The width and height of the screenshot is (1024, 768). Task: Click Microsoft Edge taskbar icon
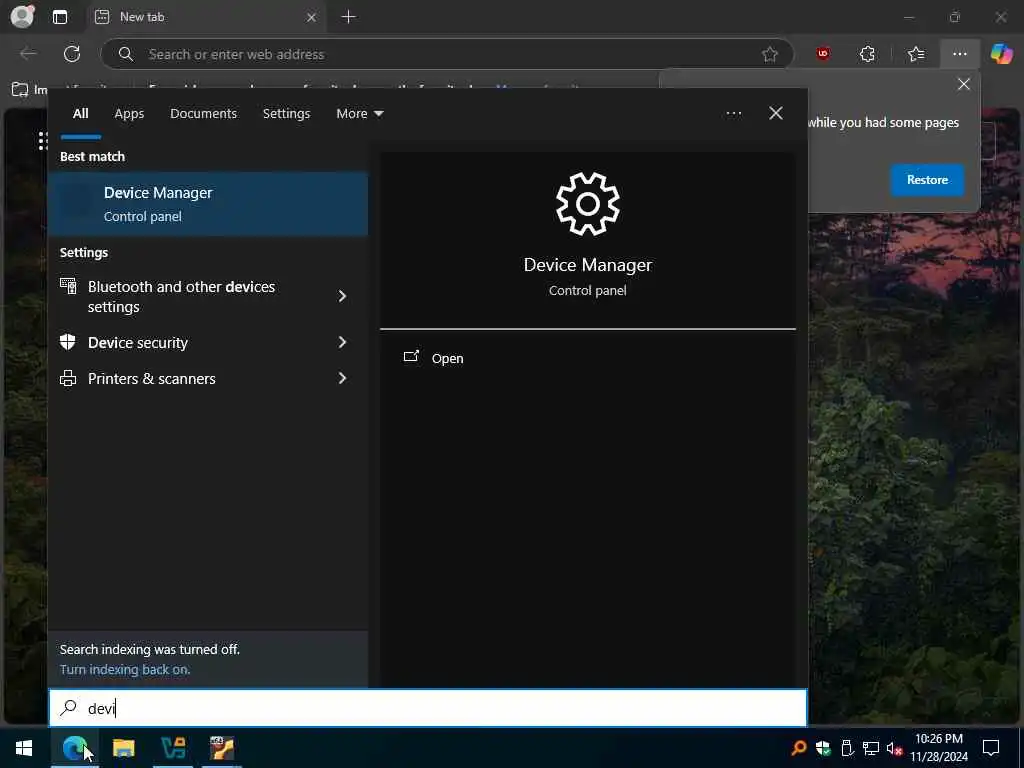tap(74, 748)
